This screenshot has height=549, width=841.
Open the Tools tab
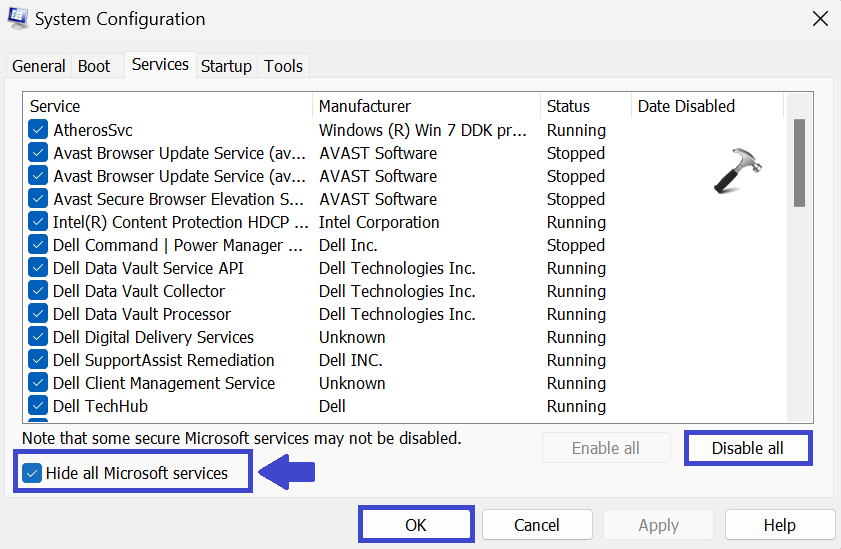(x=283, y=66)
